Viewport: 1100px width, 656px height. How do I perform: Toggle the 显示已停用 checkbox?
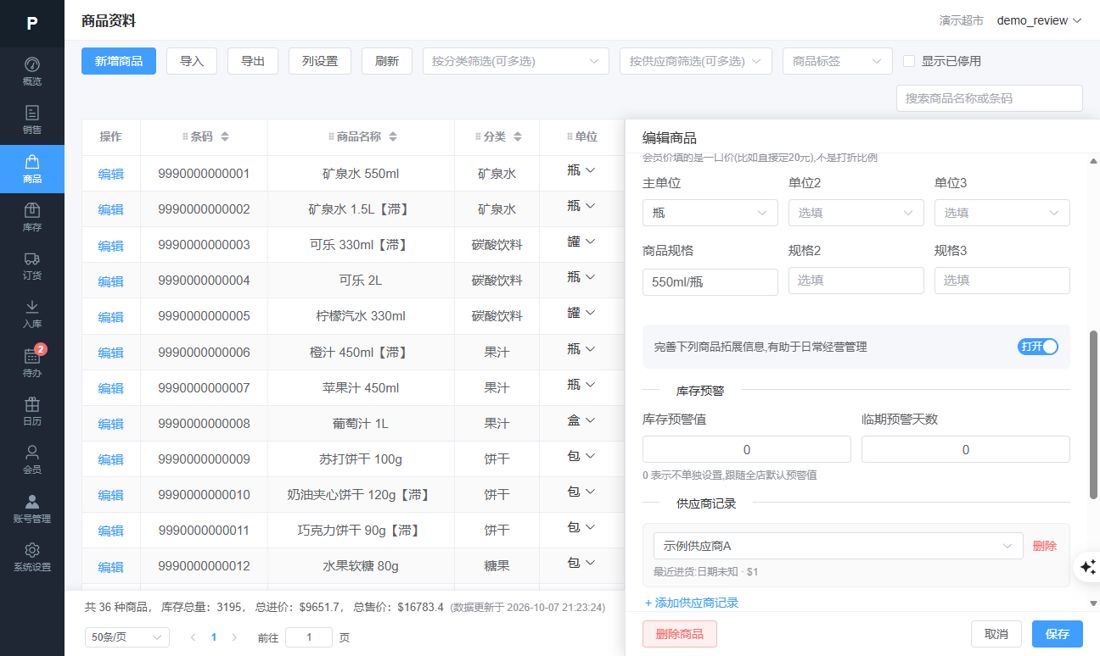point(908,61)
